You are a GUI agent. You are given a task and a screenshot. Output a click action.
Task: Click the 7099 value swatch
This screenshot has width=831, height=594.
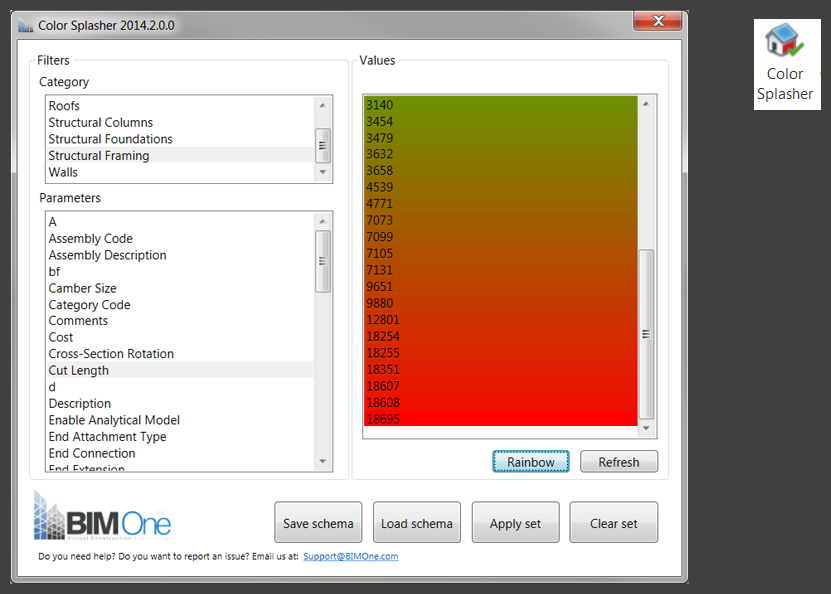click(500, 237)
